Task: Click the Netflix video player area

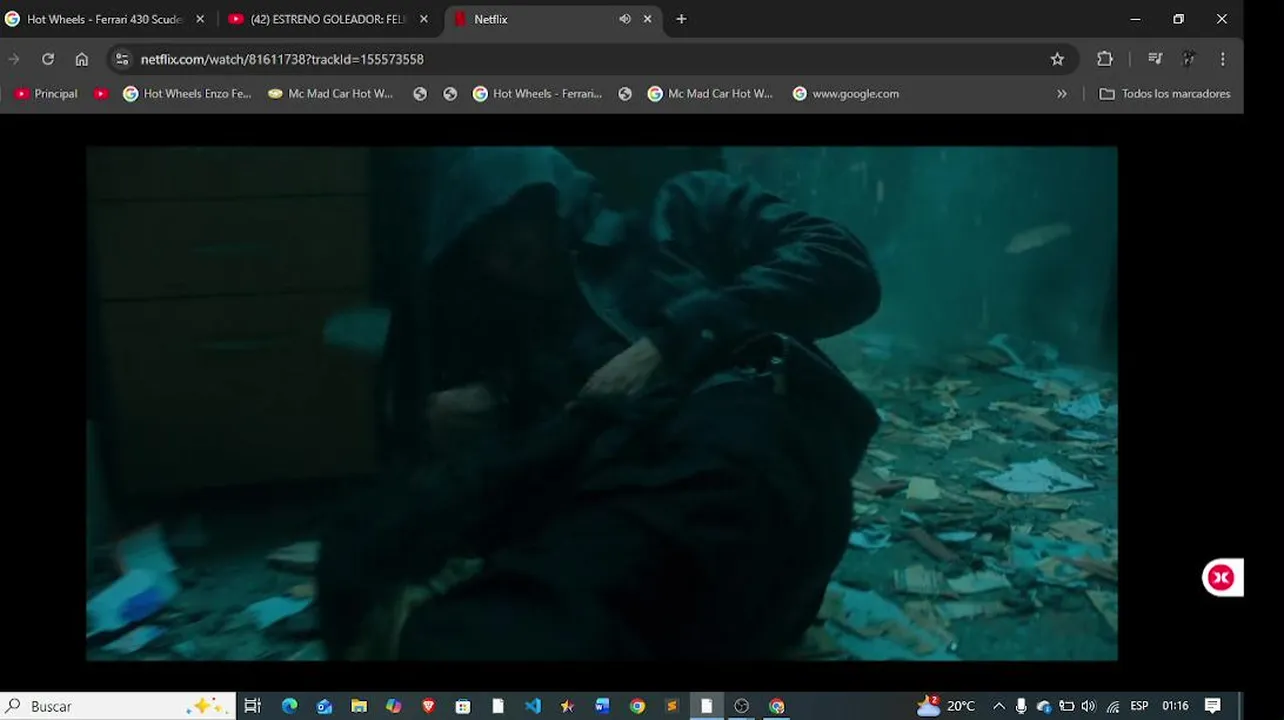Action: tap(601, 403)
